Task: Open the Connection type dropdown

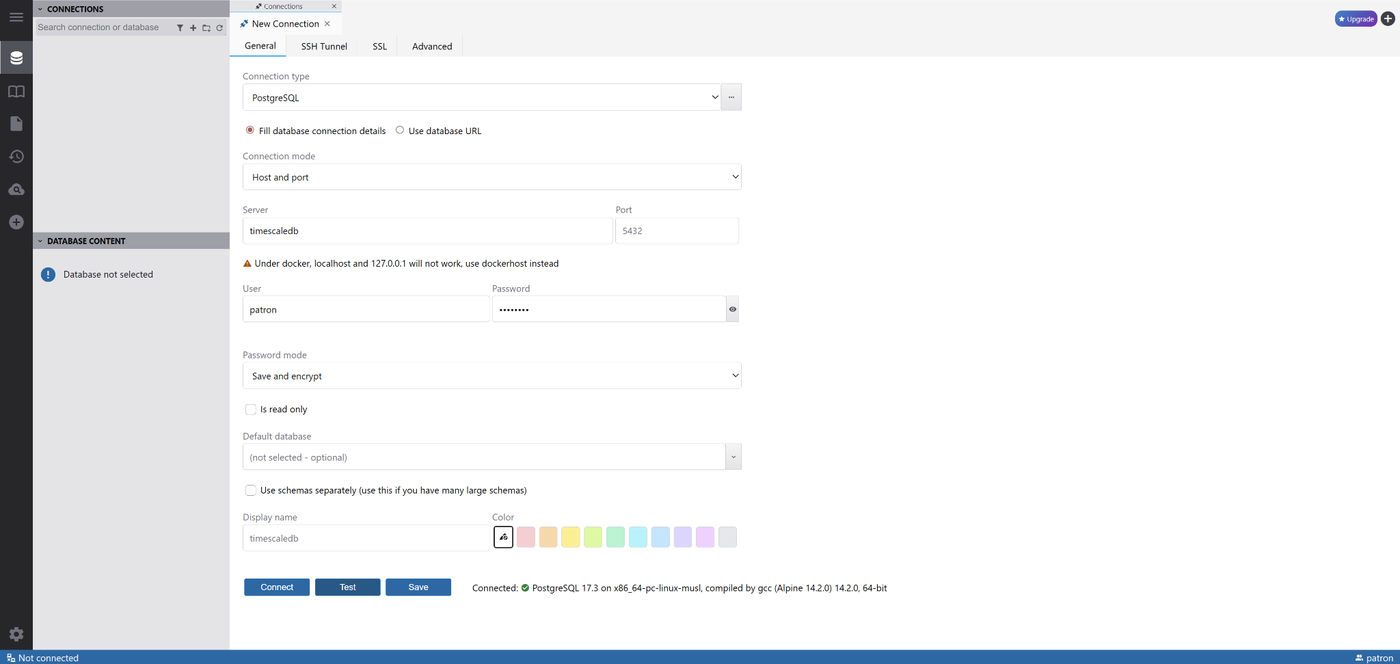Action: pos(481,98)
